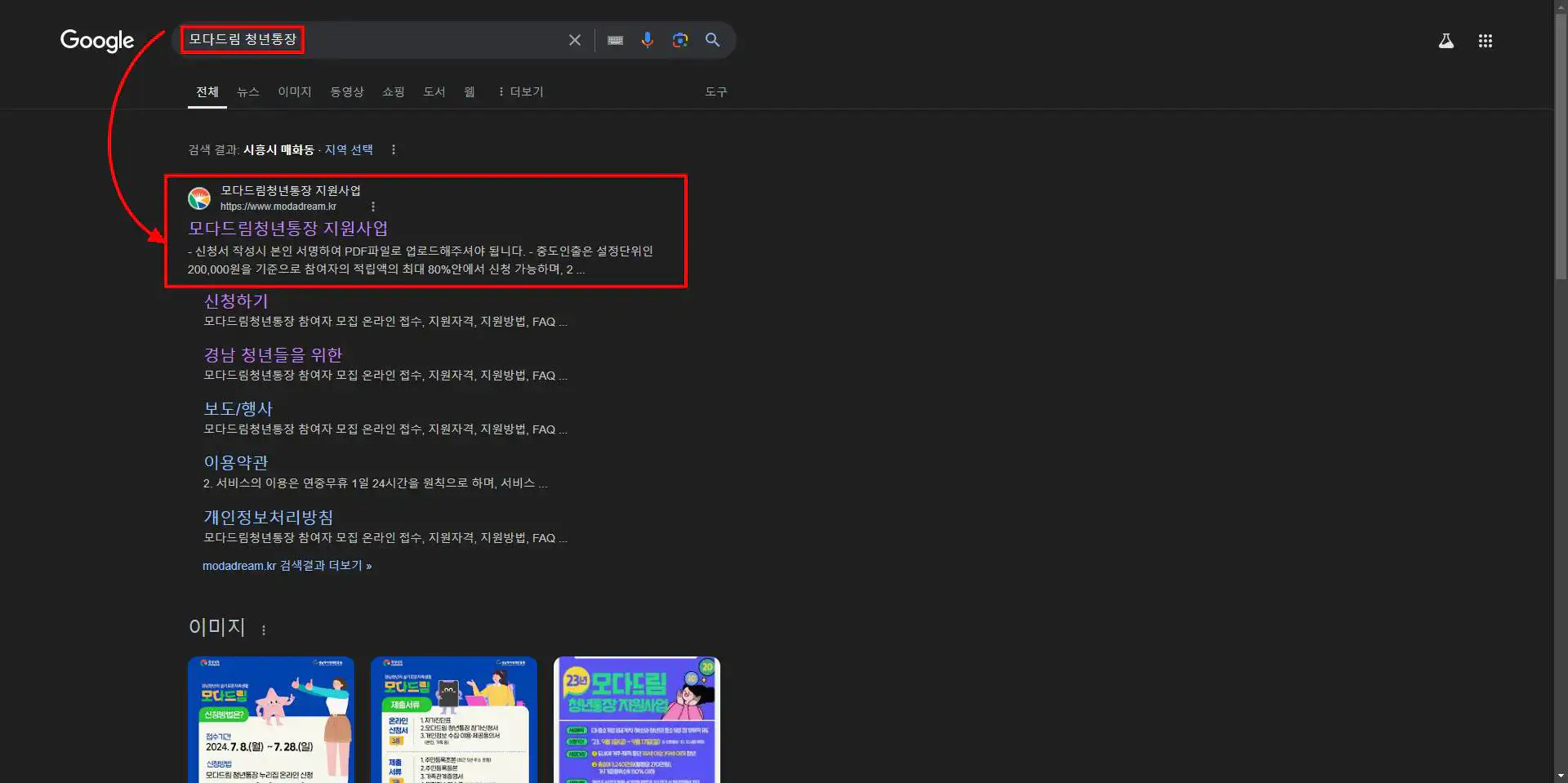Switch to the 쇼핑 tab

coord(394,91)
